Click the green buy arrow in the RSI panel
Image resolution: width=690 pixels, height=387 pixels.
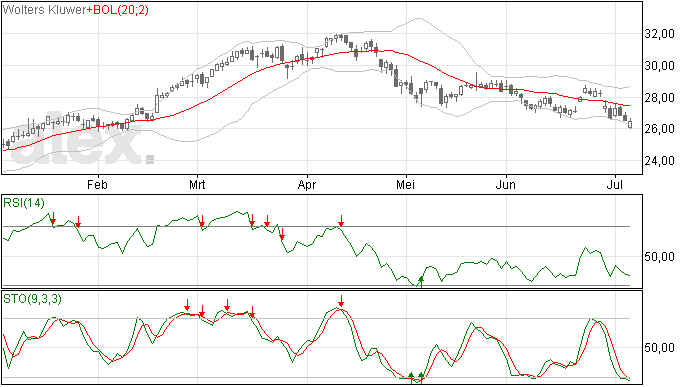421,282
